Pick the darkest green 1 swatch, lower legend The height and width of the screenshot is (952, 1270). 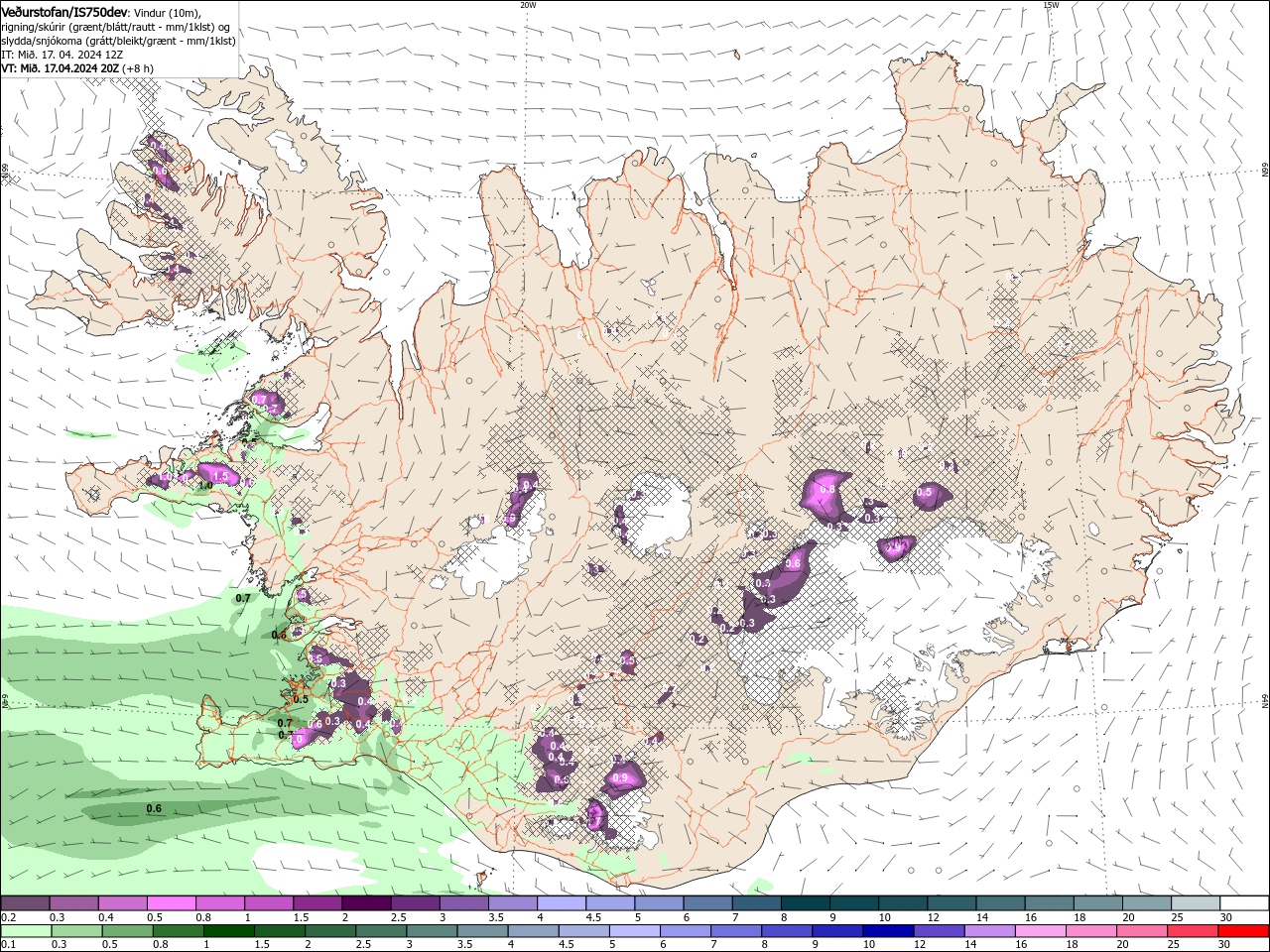(231, 930)
